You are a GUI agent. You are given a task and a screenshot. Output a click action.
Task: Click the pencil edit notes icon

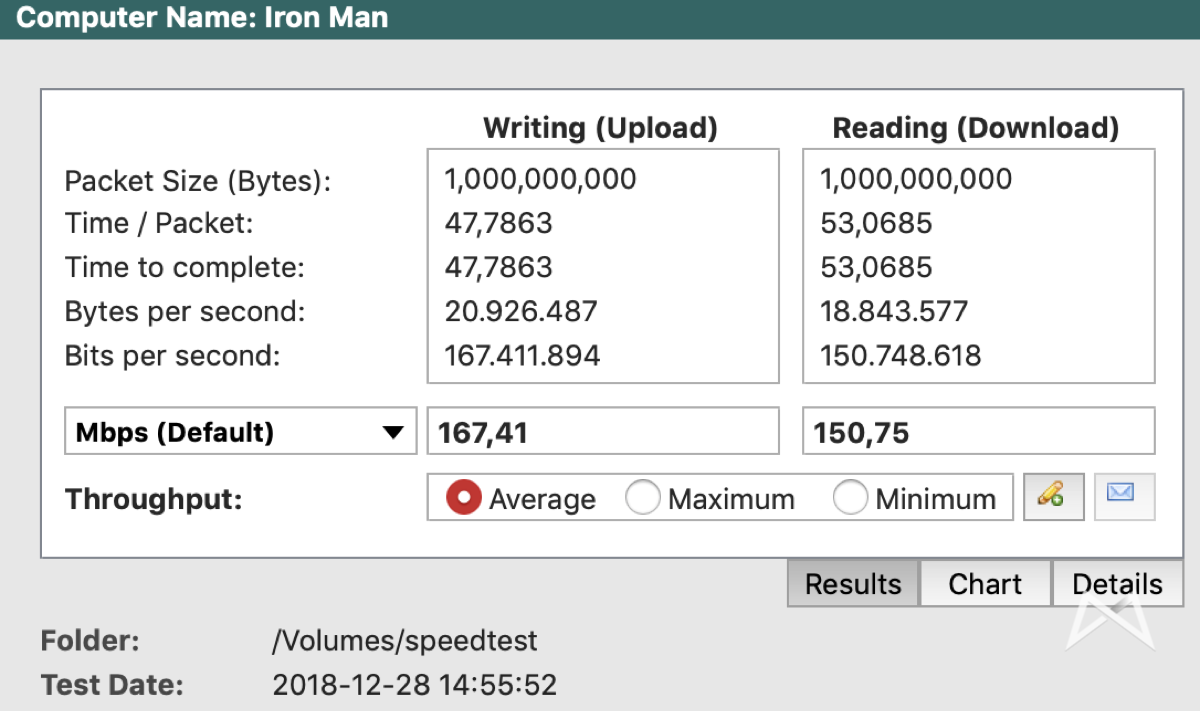[1053, 497]
